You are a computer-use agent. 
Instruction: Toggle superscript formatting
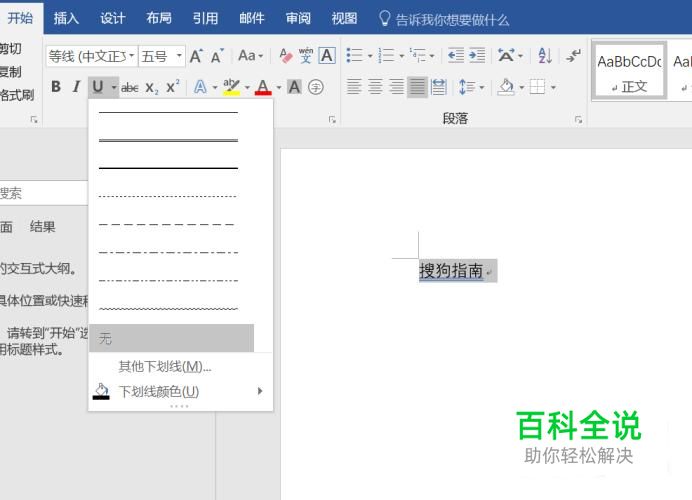pos(173,87)
